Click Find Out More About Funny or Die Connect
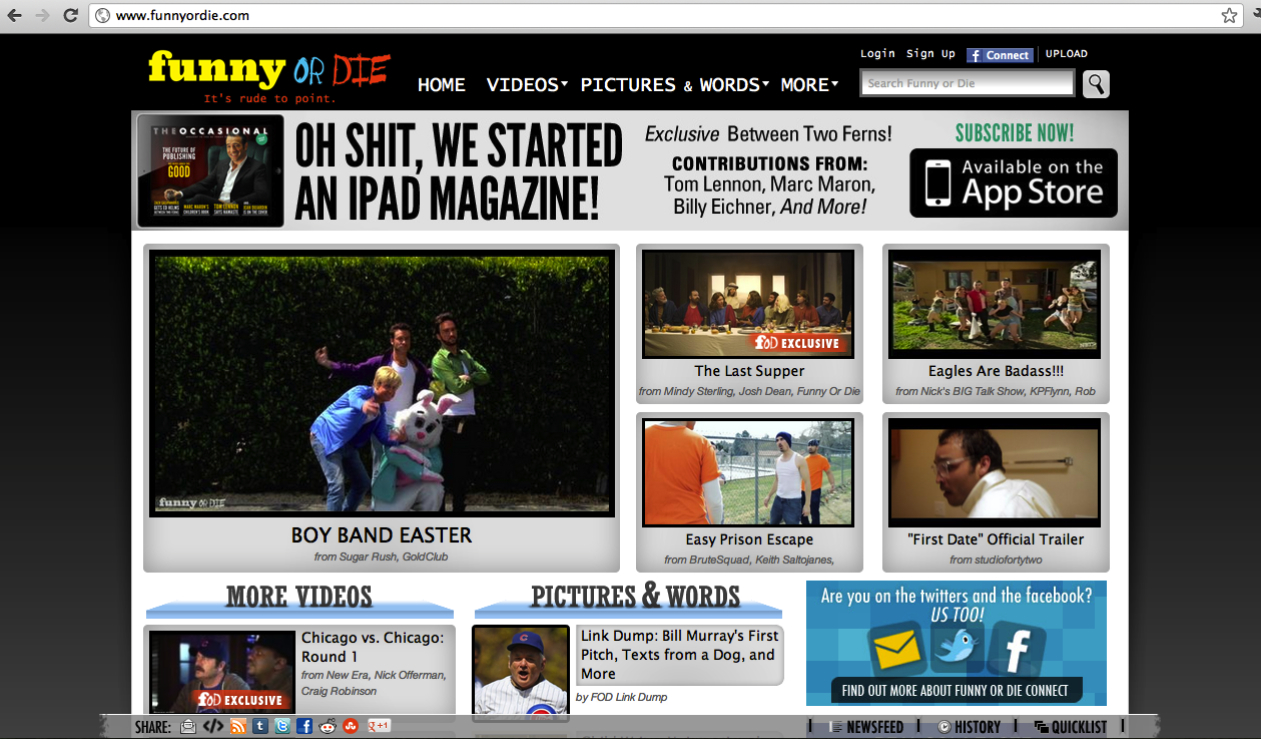This screenshot has height=739, width=1261. (x=955, y=690)
